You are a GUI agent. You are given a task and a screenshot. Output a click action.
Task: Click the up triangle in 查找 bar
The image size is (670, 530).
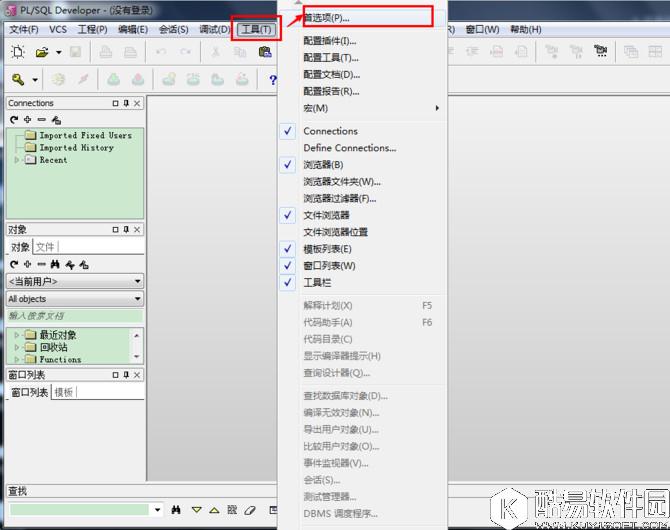pyautogui.click(x=214, y=509)
